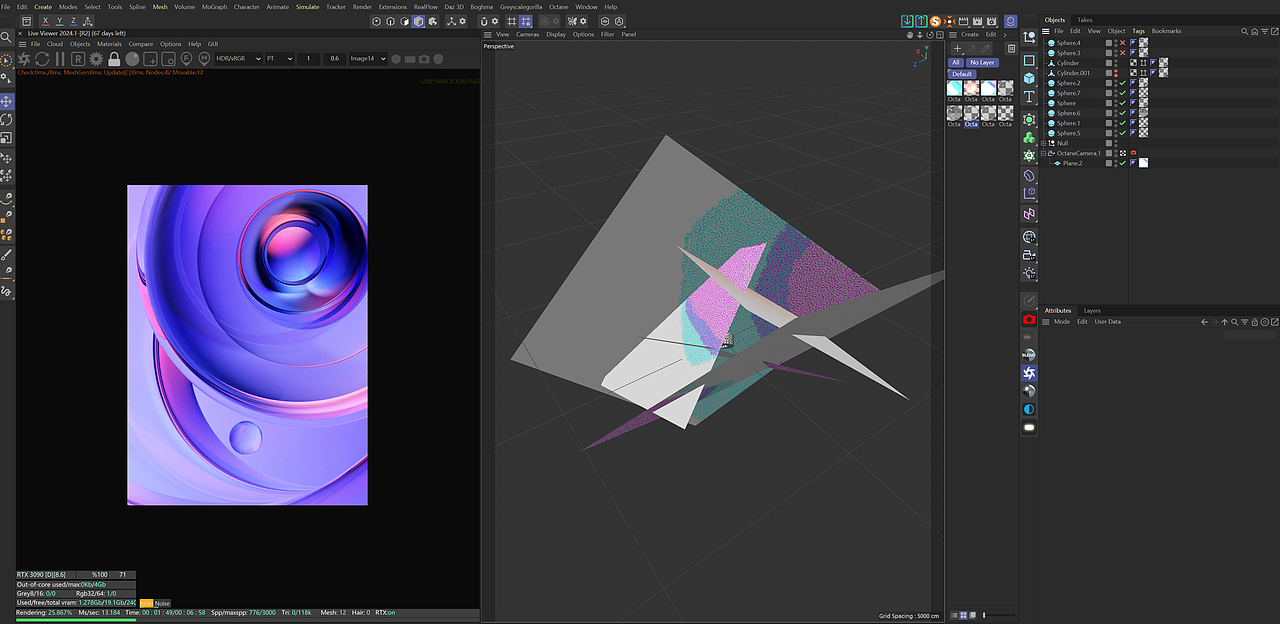Image resolution: width=1280 pixels, height=624 pixels.
Task: Open the Simulate menu in the top bar
Action: click(307, 7)
